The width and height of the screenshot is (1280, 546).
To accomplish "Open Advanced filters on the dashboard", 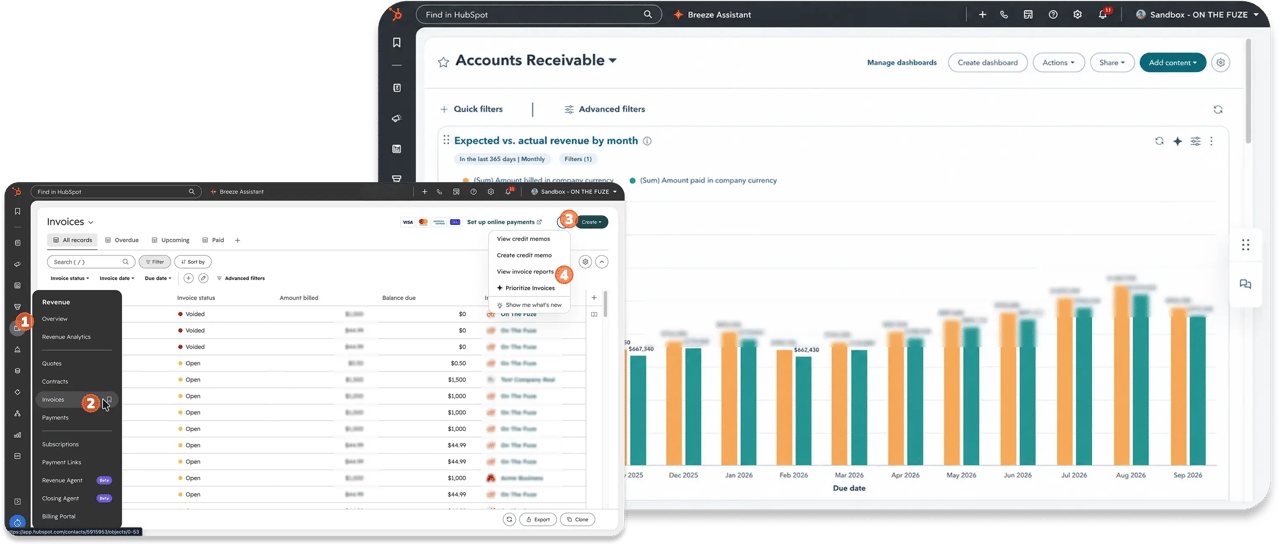I will [x=604, y=109].
